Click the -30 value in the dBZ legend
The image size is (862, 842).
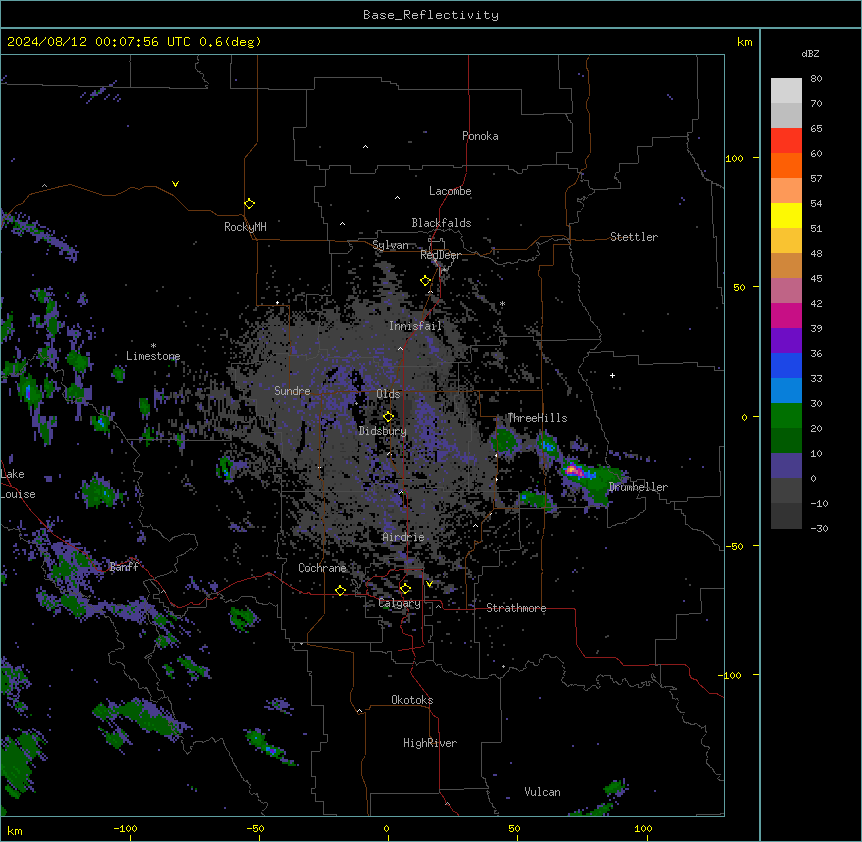tap(819, 529)
